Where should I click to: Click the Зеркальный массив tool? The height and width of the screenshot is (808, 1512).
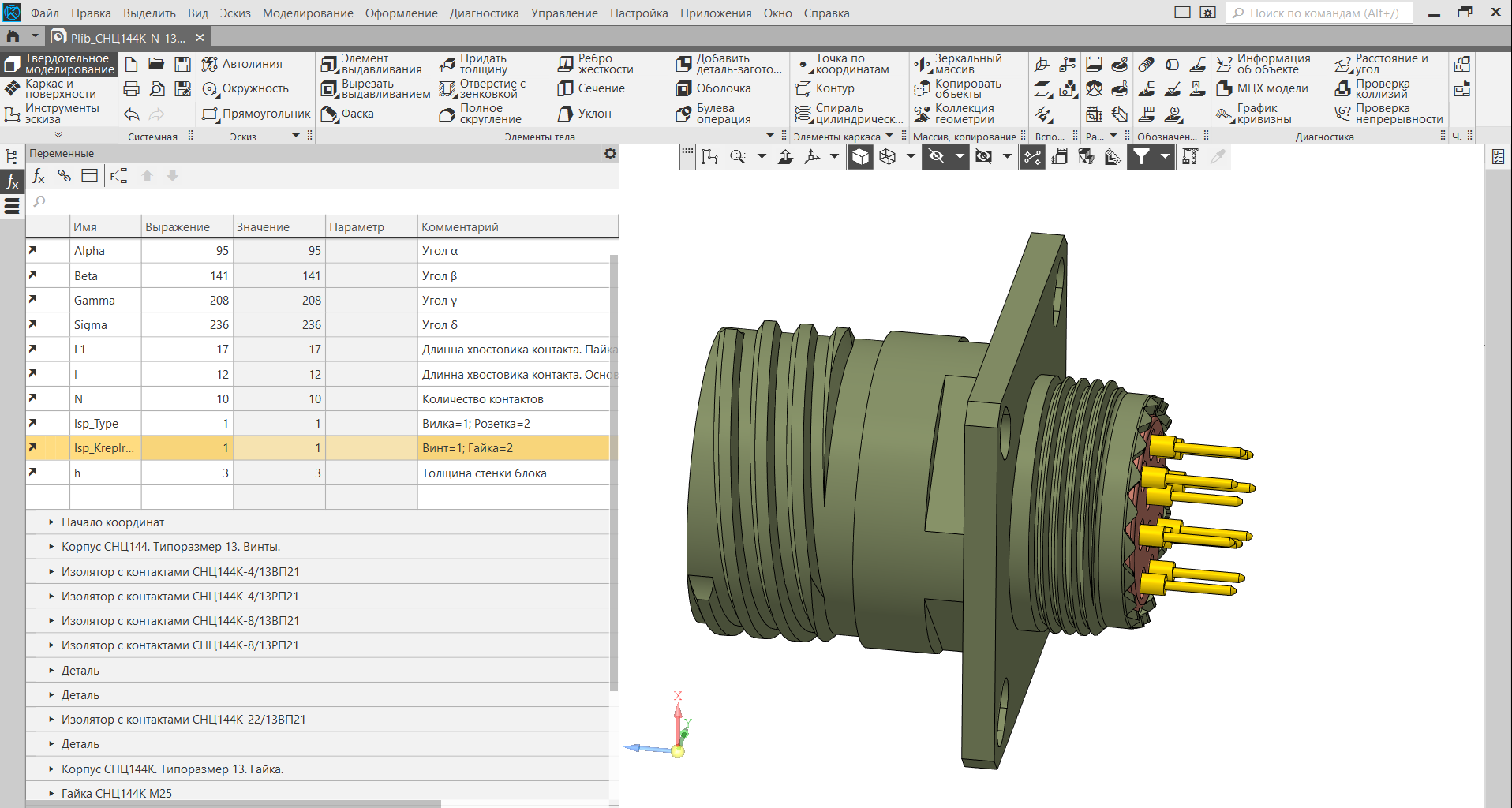957,64
